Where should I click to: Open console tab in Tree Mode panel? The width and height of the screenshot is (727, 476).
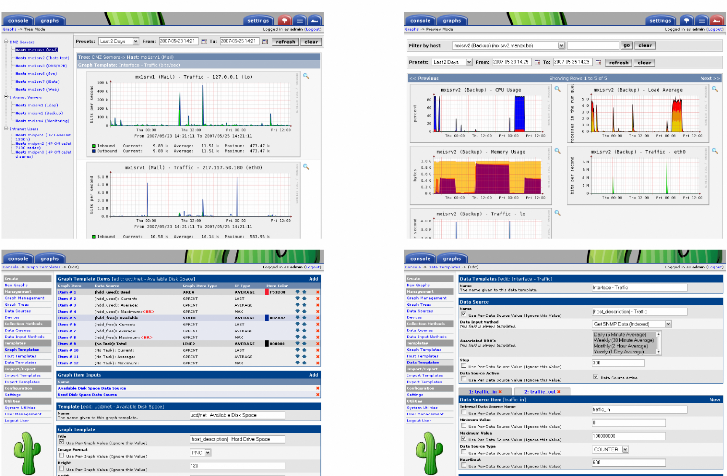[18, 20]
